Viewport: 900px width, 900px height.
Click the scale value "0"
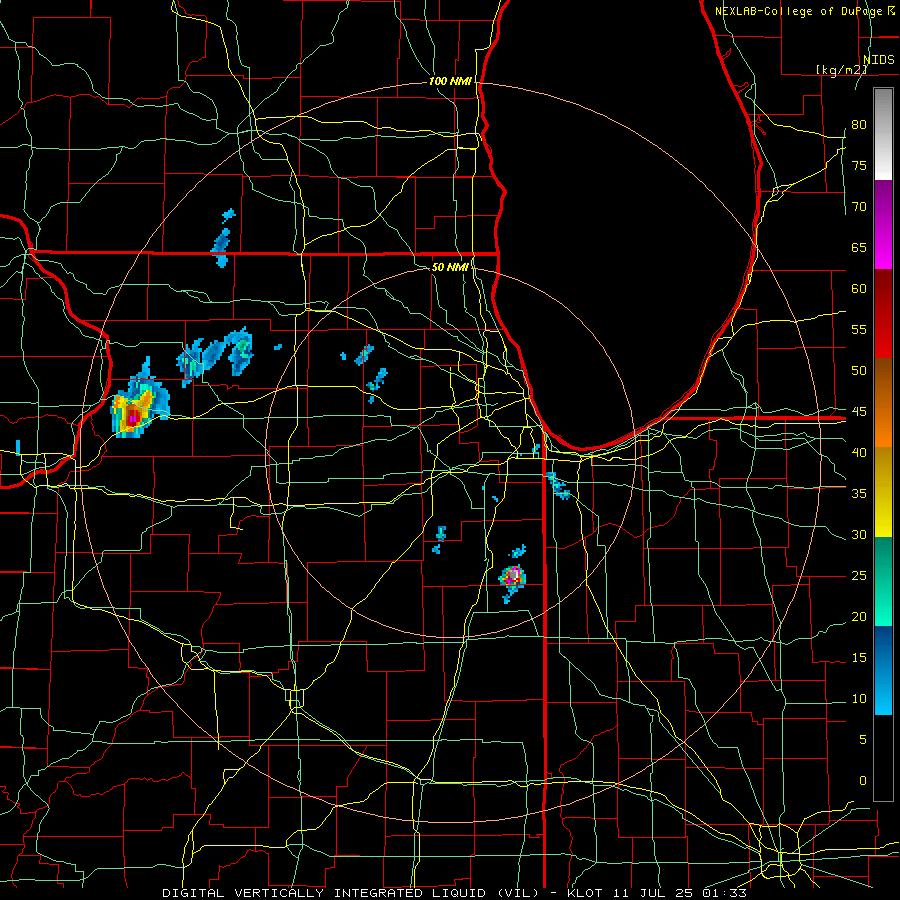tap(863, 781)
